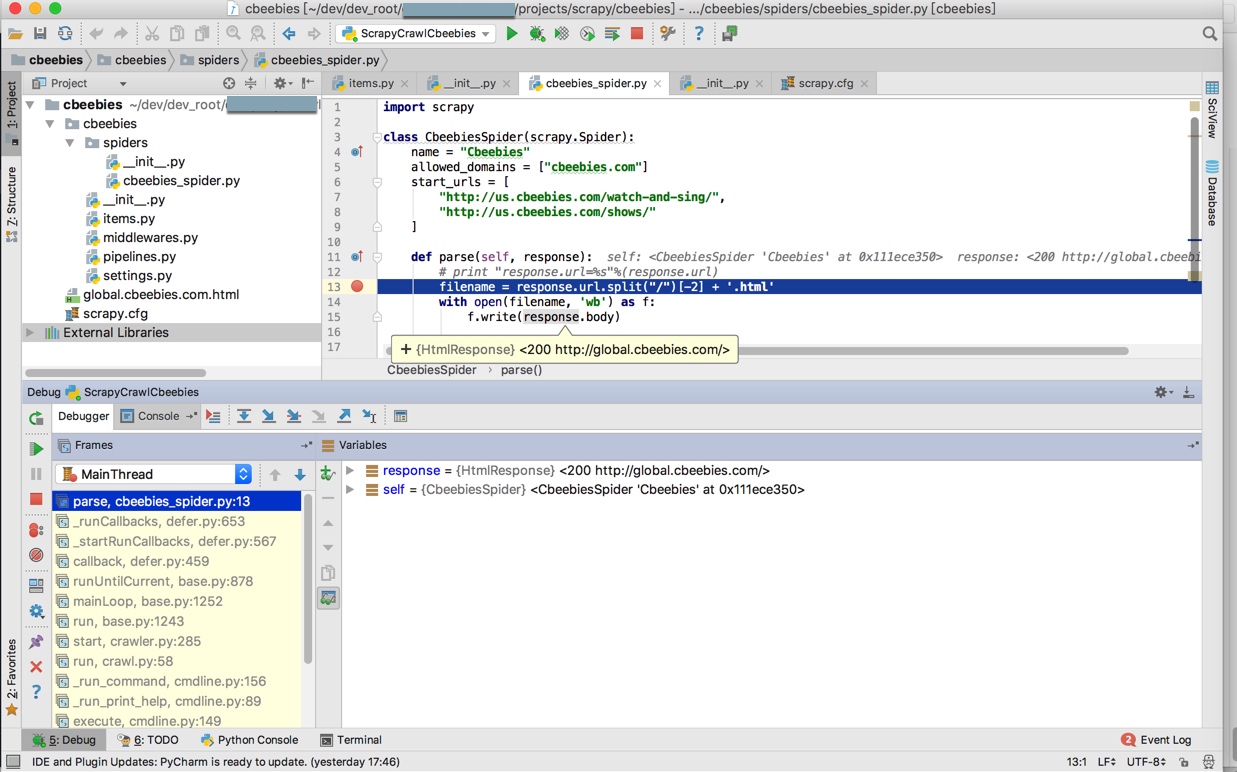Click the View Breakpoints icon
The image size is (1237, 772).
point(36,530)
